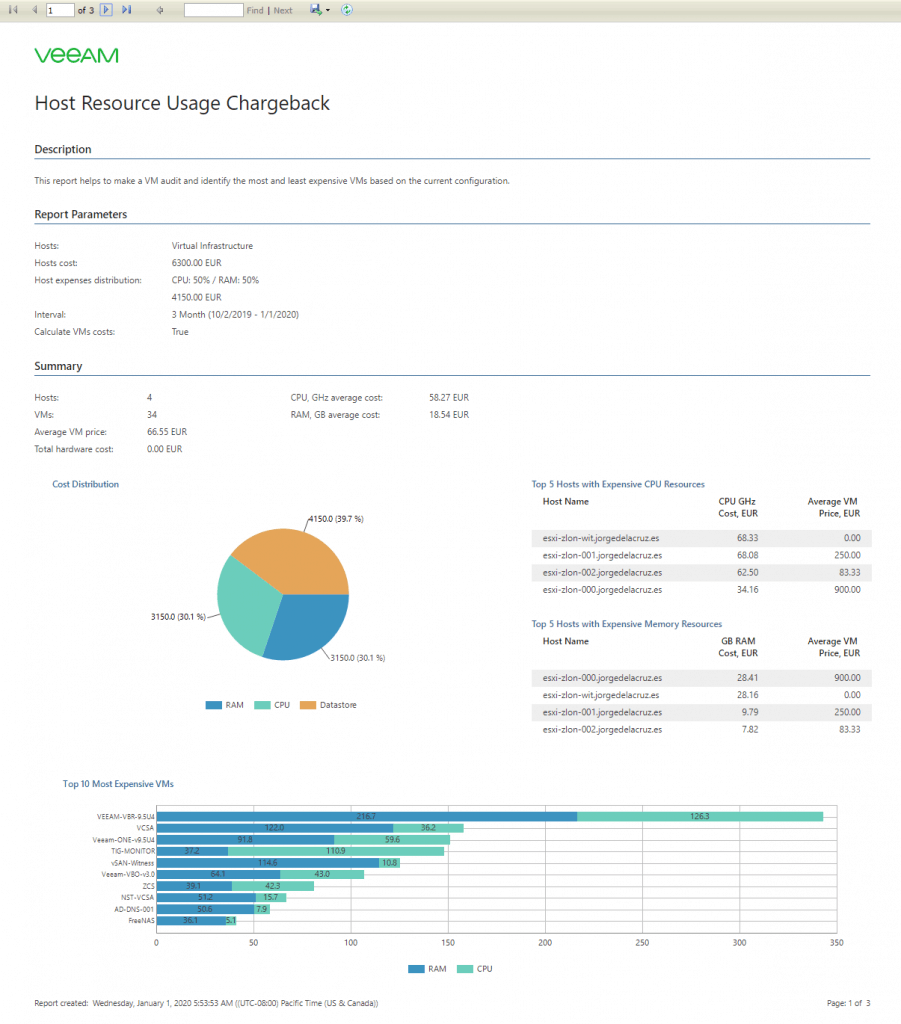901x1024 pixels.
Task: Click the Next search result link
Action: (x=283, y=10)
